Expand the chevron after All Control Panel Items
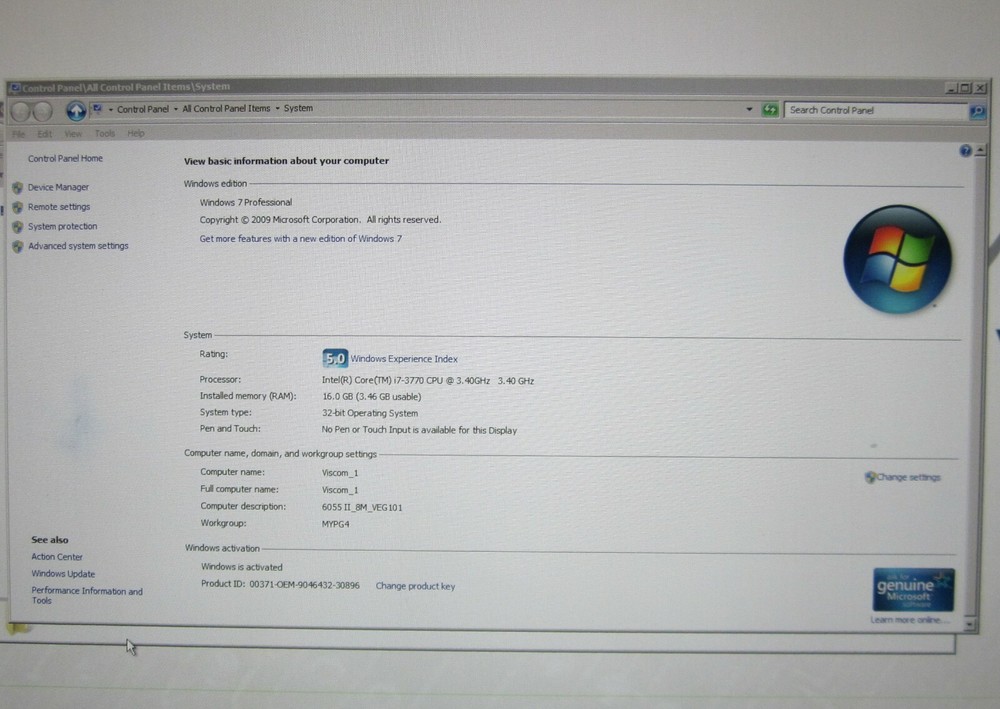 pyautogui.click(x=277, y=108)
